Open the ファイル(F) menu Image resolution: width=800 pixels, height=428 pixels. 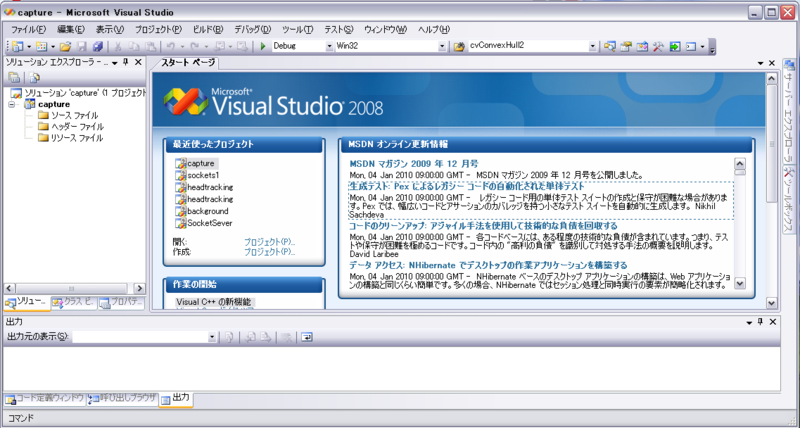point(28,29)
